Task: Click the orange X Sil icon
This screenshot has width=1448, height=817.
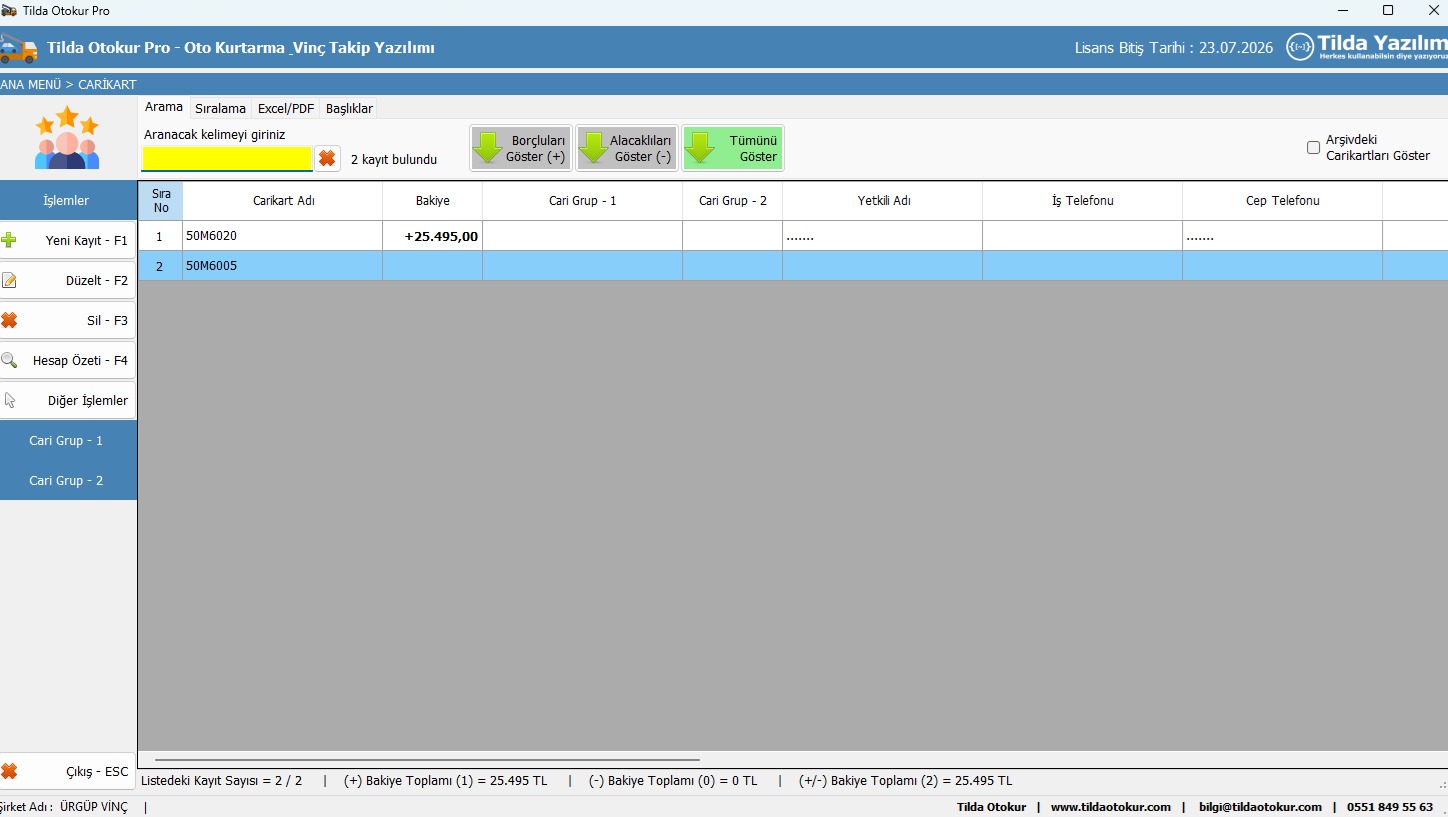Action: point(9,321)
